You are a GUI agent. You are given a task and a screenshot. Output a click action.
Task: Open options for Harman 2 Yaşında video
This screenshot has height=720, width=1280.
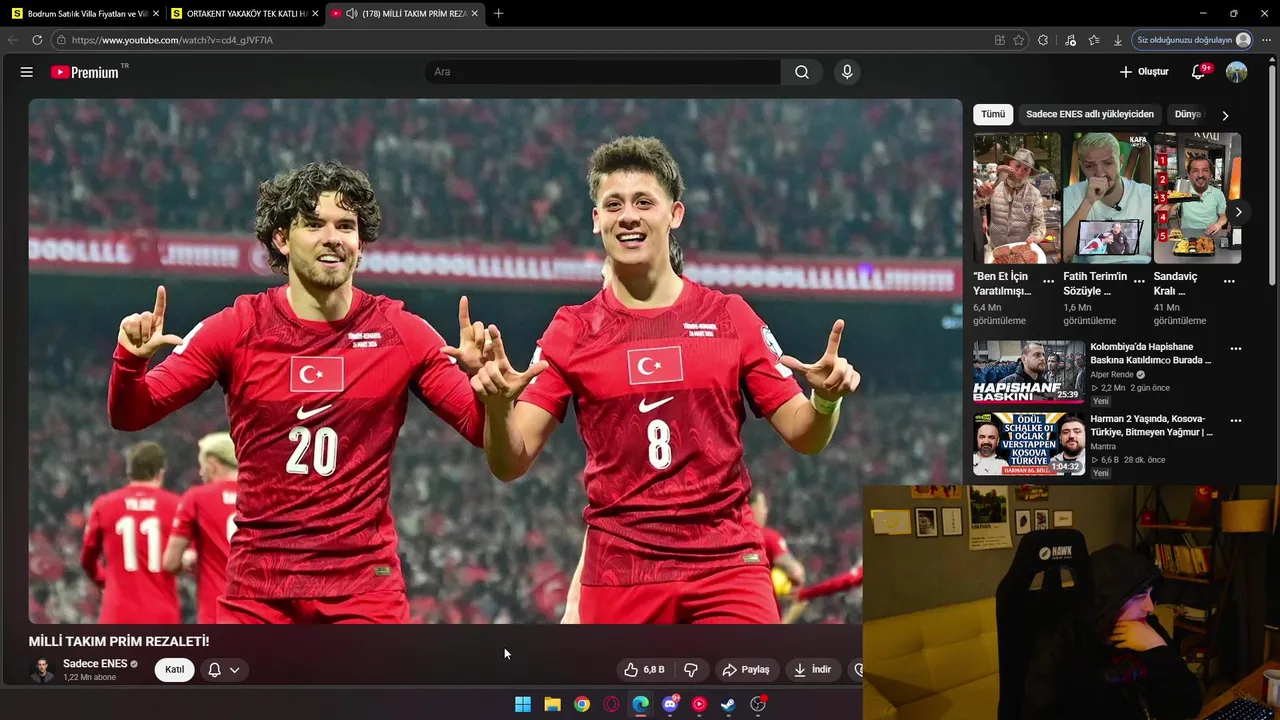(x=1236, y=421)
